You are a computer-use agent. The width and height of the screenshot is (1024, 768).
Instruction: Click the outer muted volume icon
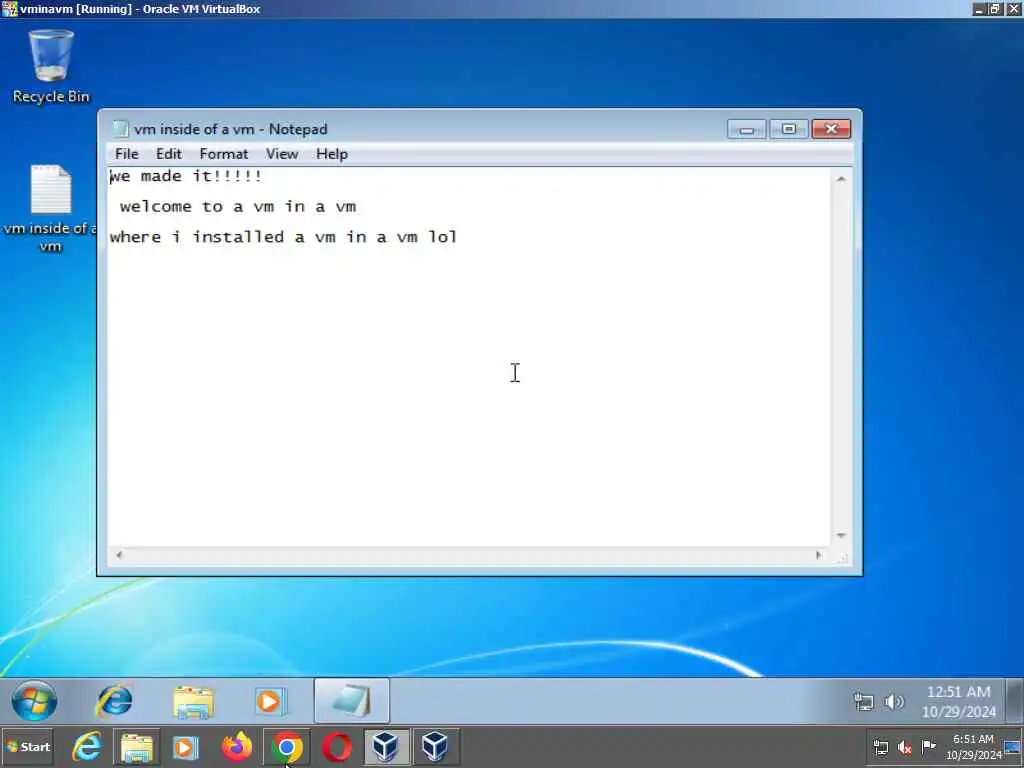pyautogui.click(x=904, y=747)
